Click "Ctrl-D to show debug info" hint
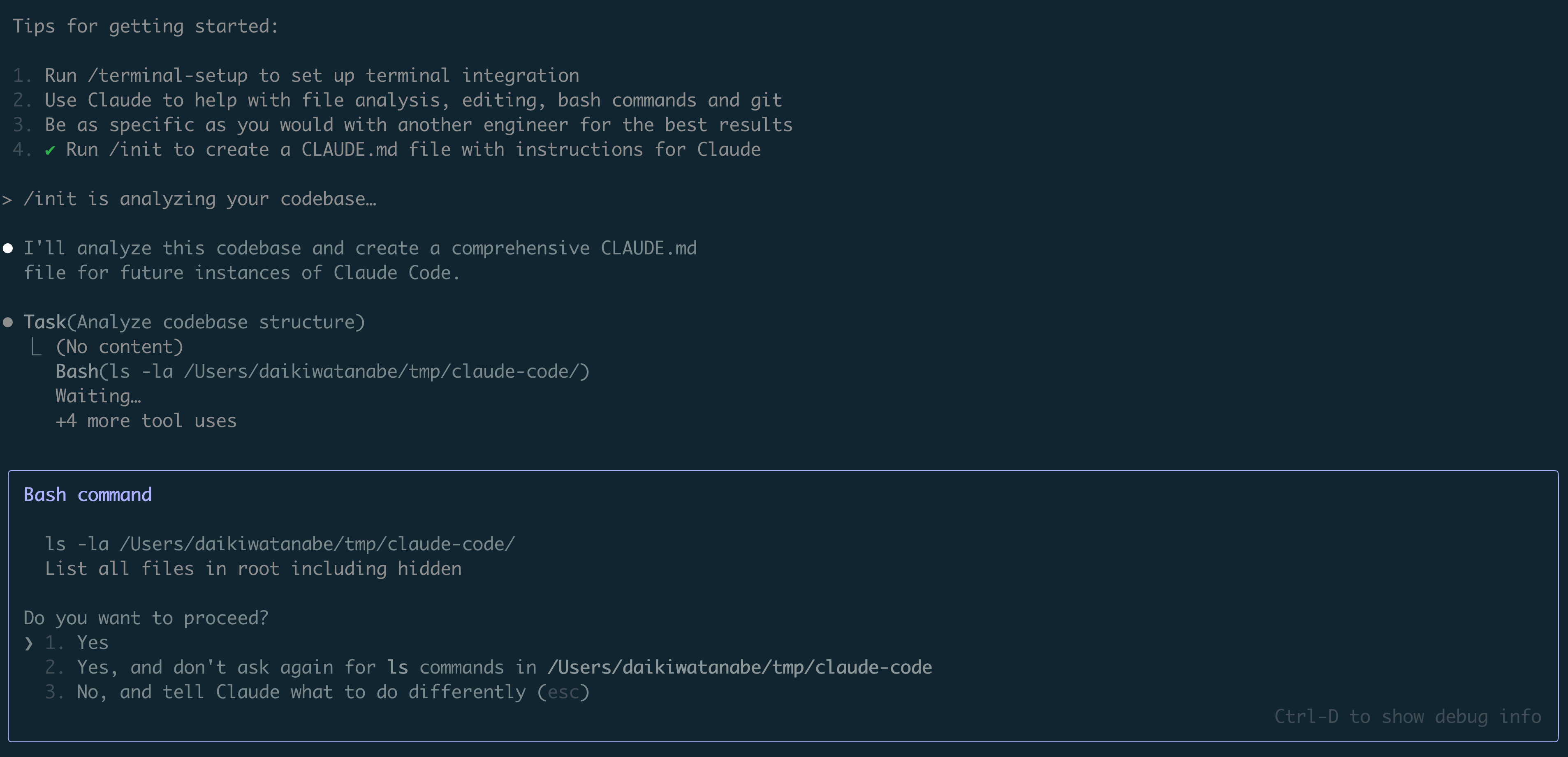 [x=1407, y=717]
